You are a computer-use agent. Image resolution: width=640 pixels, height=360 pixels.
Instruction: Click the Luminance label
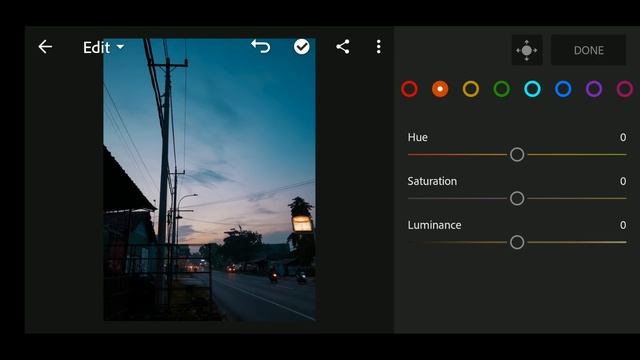(x=434, y=225)
